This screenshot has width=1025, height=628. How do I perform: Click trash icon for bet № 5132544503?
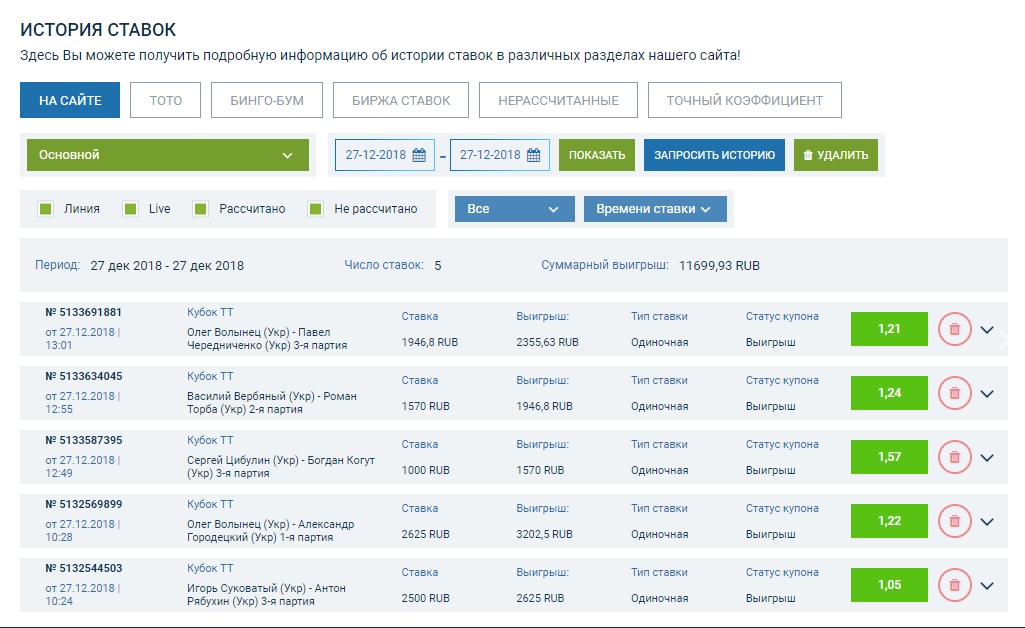click(954, 585)
